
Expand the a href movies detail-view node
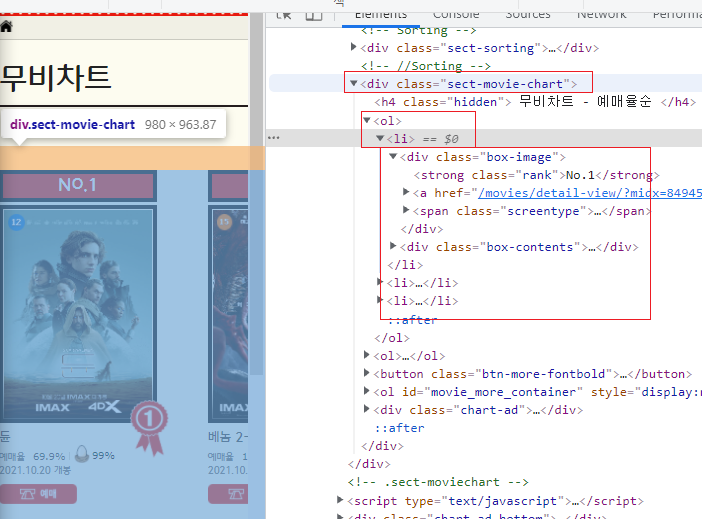coord(406,192)
